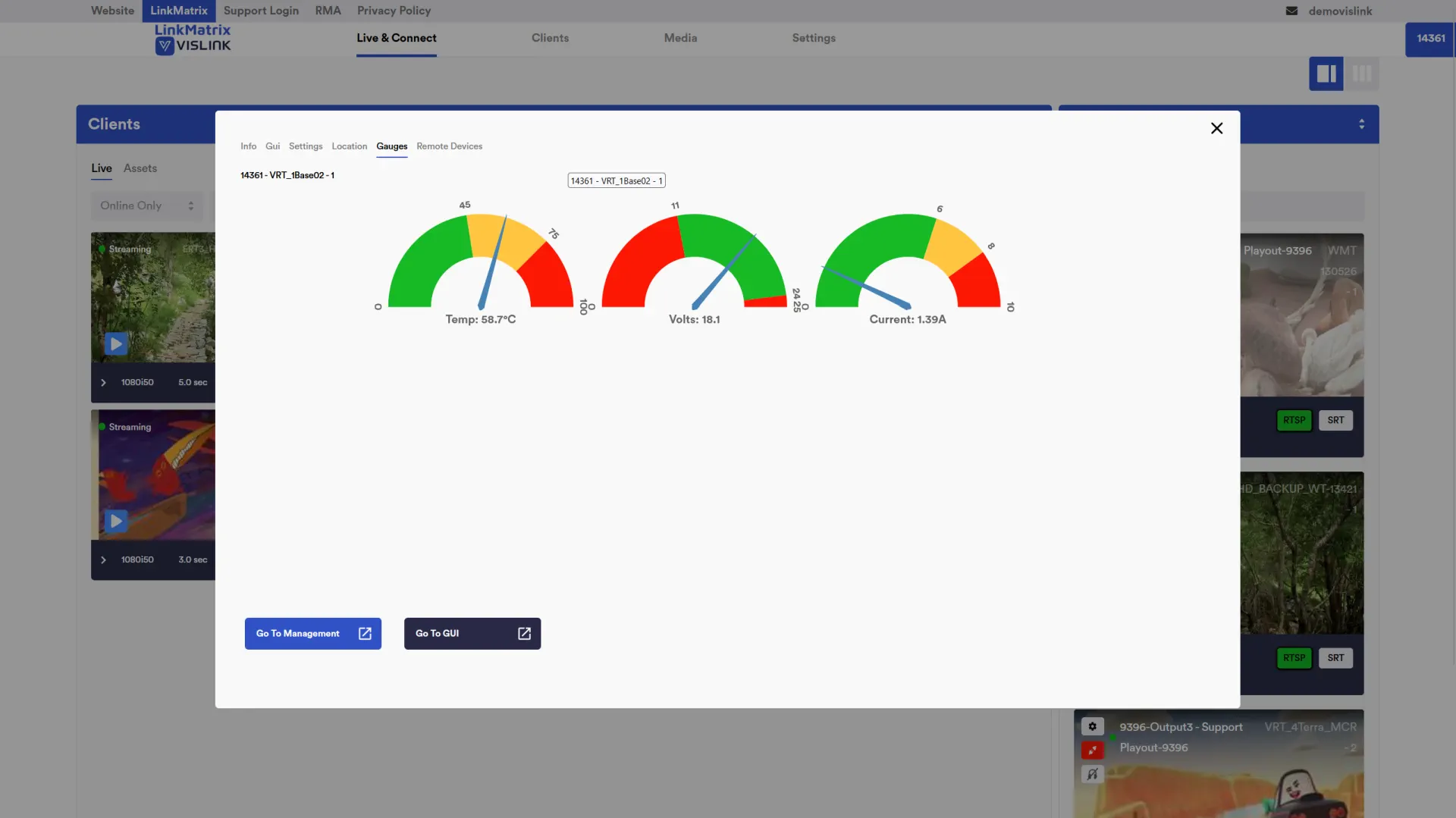Screen dimensions: 1456x818
Task: Click the Temp gauge needle
Action: [x=493, y=262]
